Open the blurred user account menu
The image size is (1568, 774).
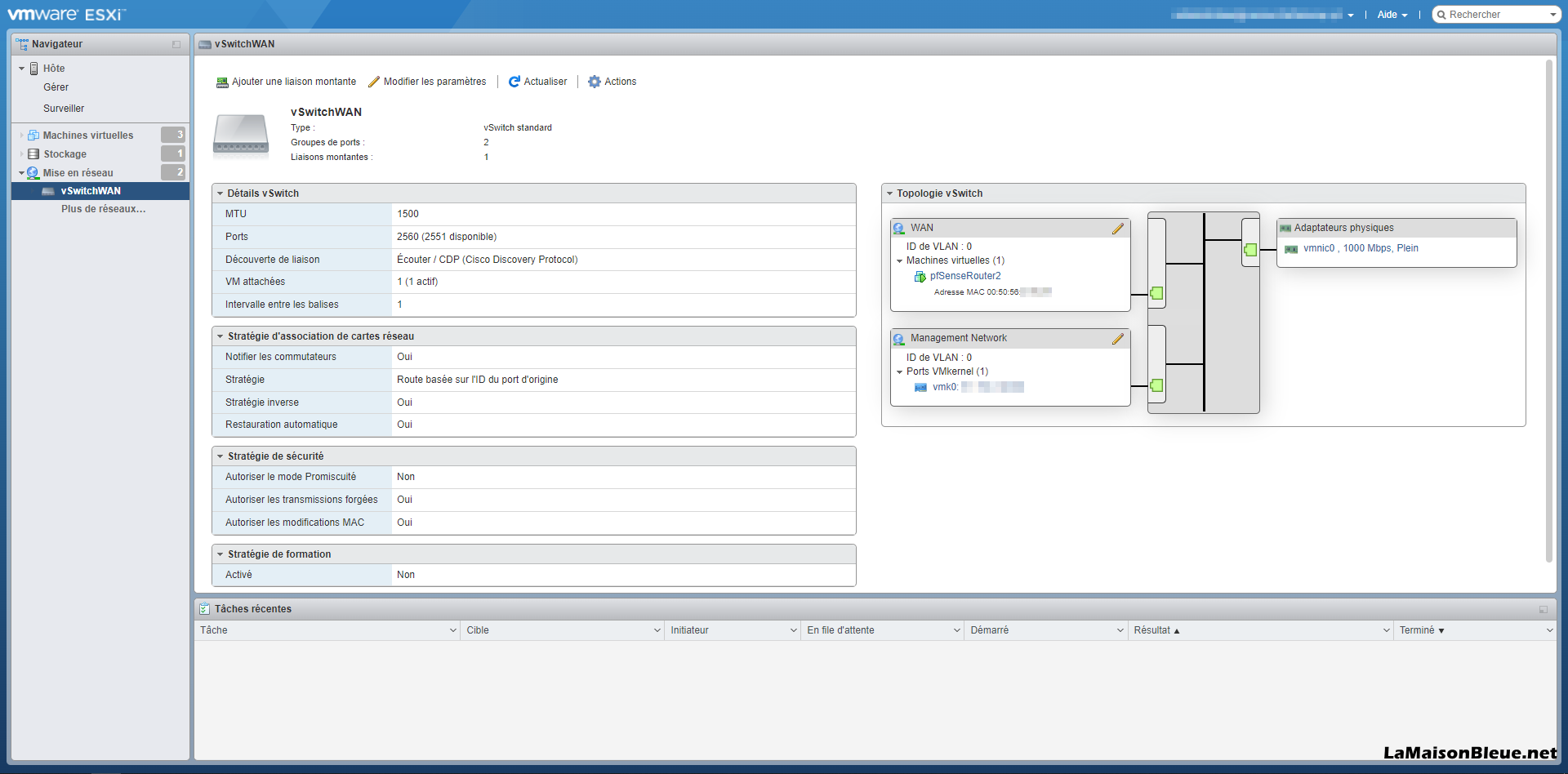coord(1263,15)
